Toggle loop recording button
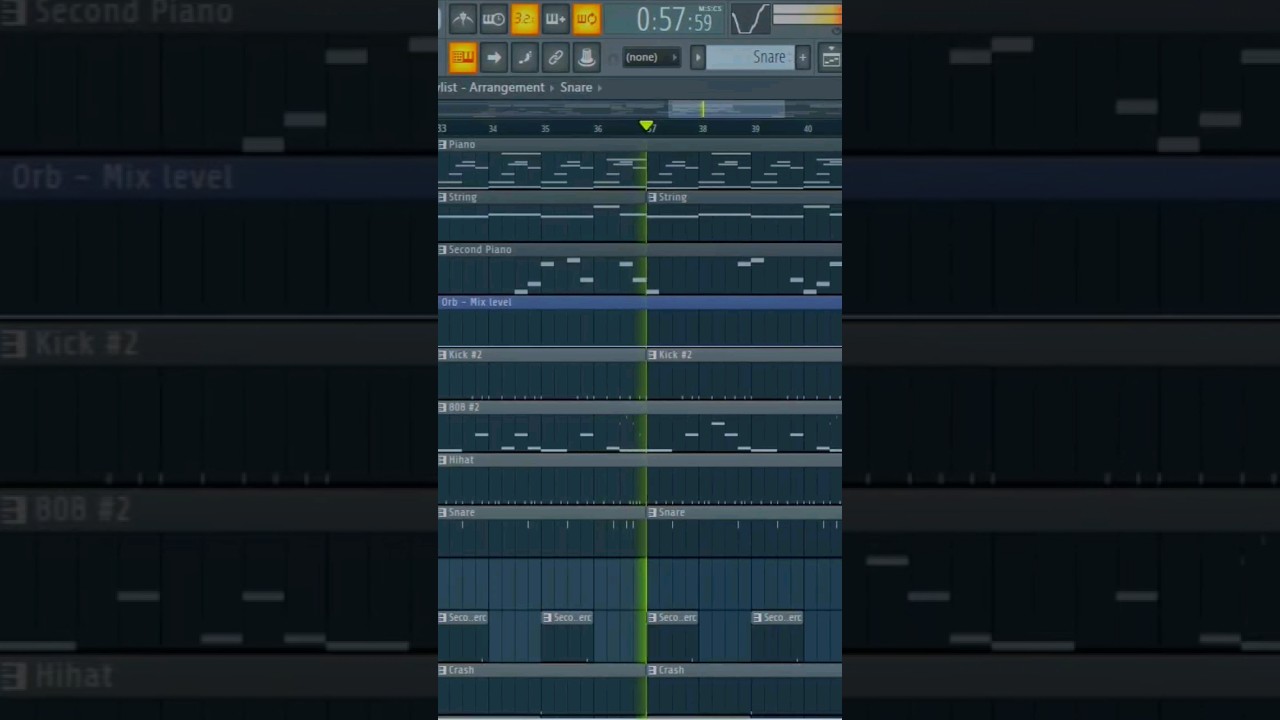Screen dimensions: 1280x720 click(x=586, y=18)
